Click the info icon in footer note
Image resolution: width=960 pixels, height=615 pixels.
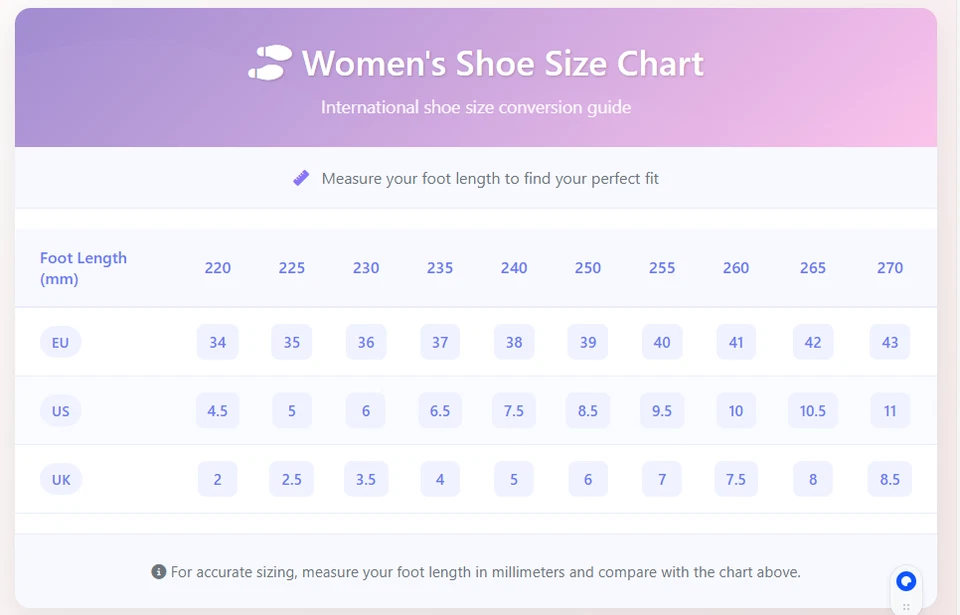(158, 572)
